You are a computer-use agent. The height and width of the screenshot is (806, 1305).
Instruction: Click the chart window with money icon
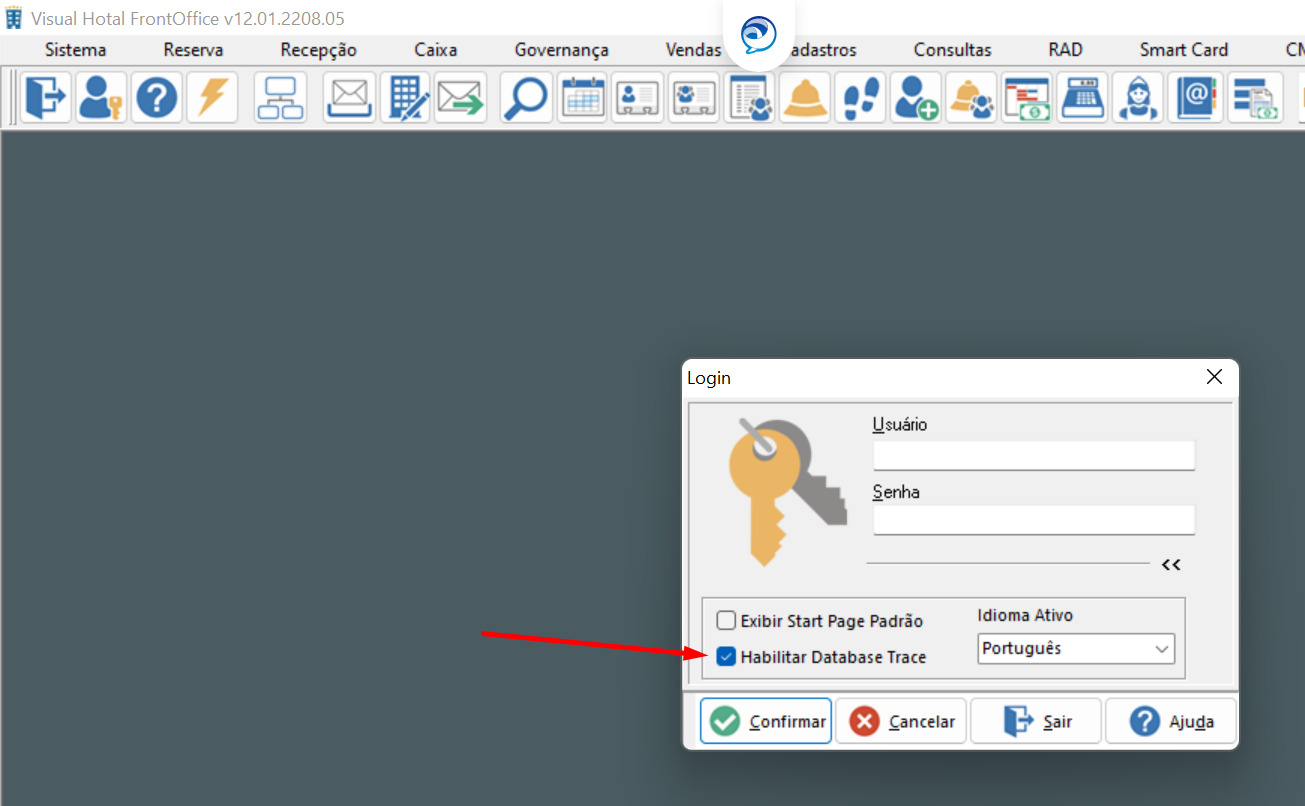(x=1027, y=97)
